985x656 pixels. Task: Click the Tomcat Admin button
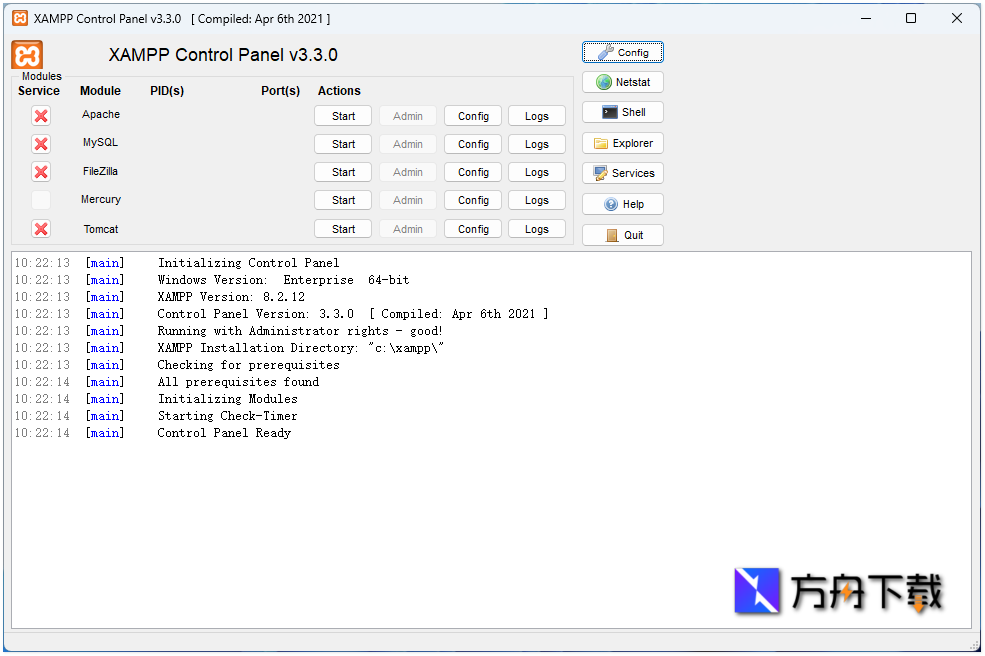pyautogui.click(x=408, y=229)
